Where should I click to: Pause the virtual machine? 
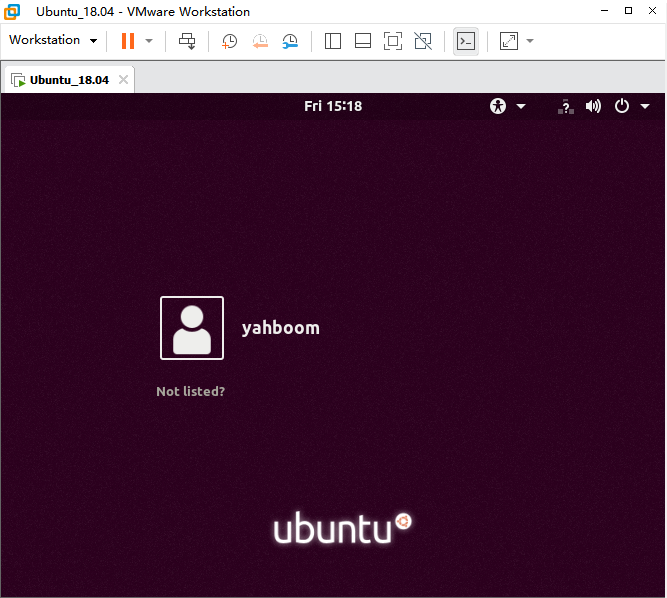(x=128, y=41)
